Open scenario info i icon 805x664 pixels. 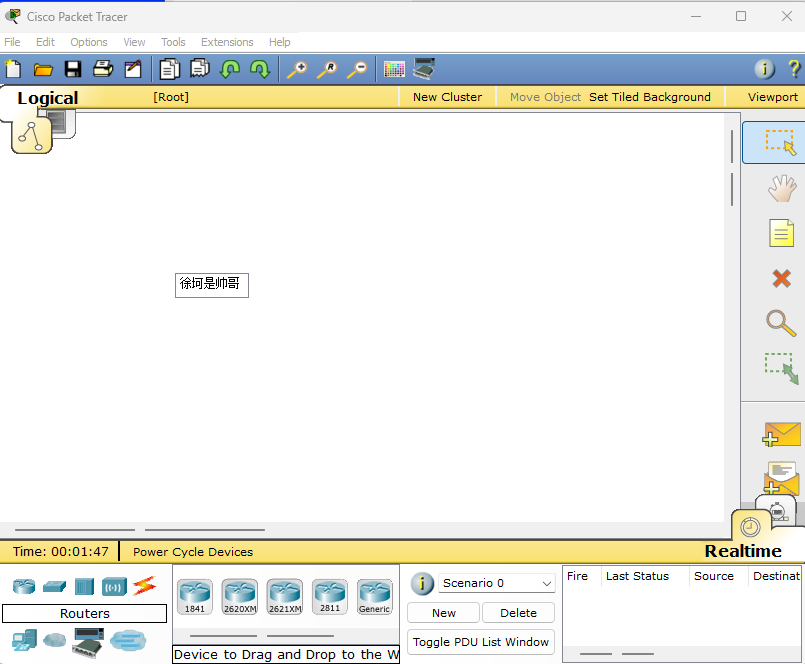(422, 583)
